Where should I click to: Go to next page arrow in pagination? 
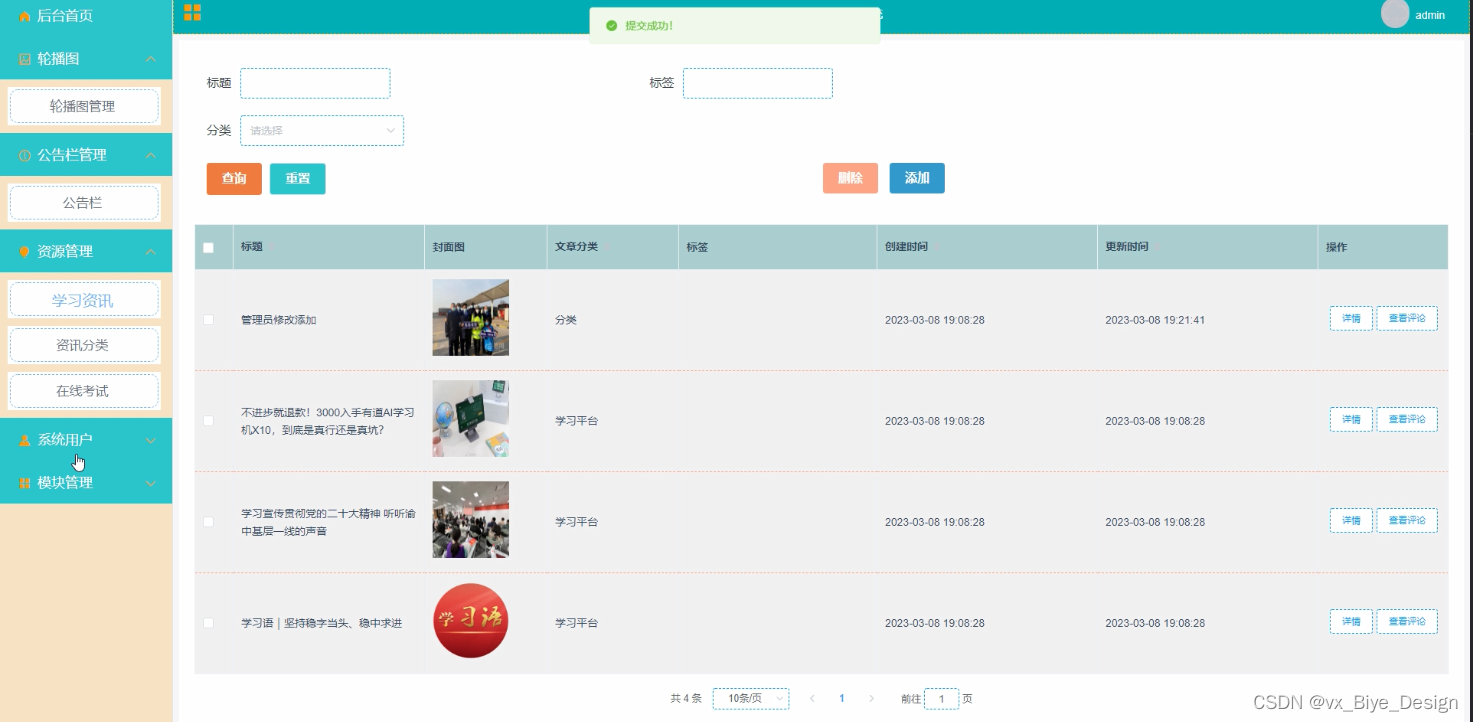coord(872,698)
